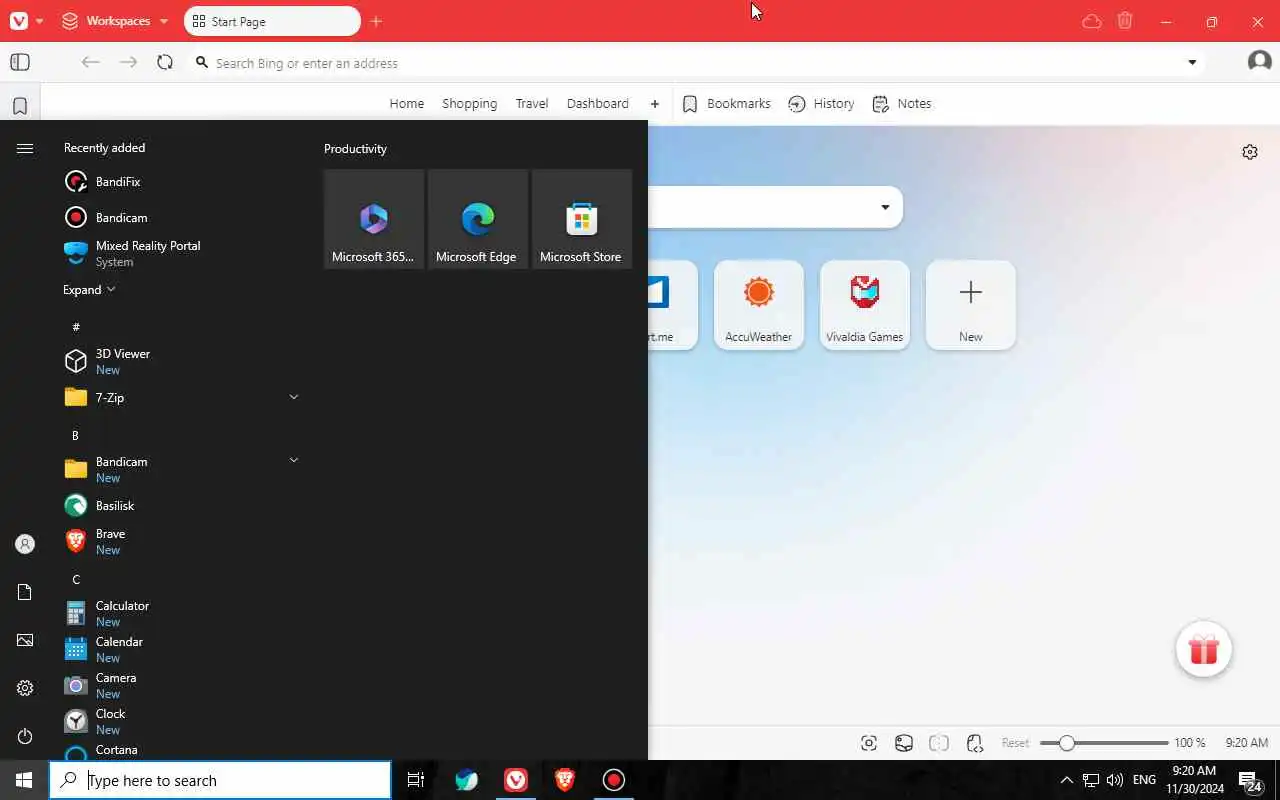Open the Calendar app
This screenshot has width=1280, height=800.
pyautogui.click(x=180, y=649)
